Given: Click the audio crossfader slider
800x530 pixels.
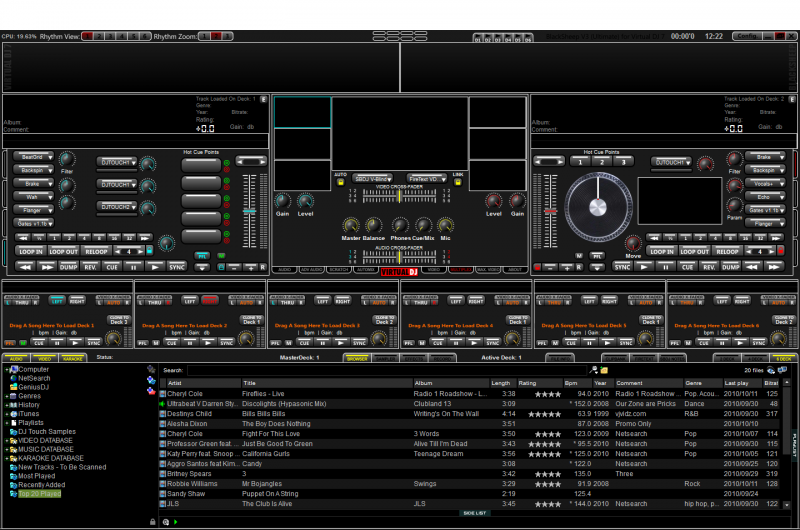Looking at the screenshot, I should pos(399,256).
